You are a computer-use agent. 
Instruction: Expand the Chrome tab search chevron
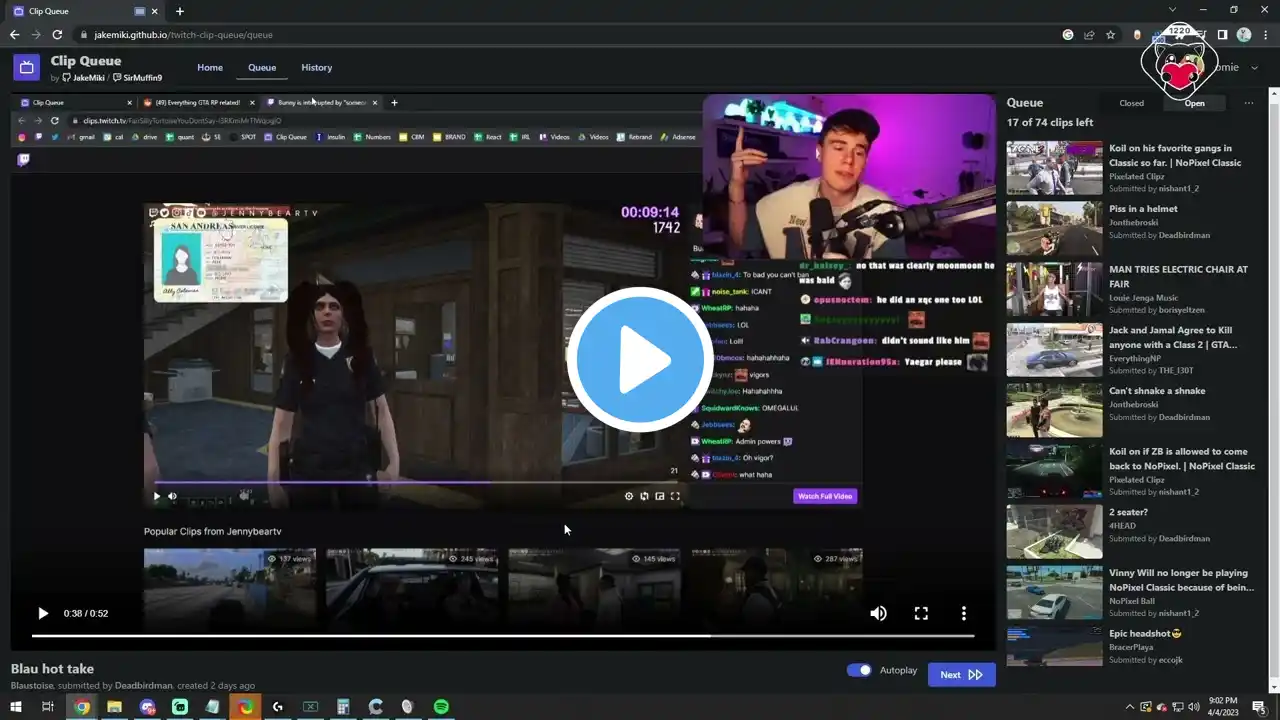pyautogui.click(x=1172, y=10)
